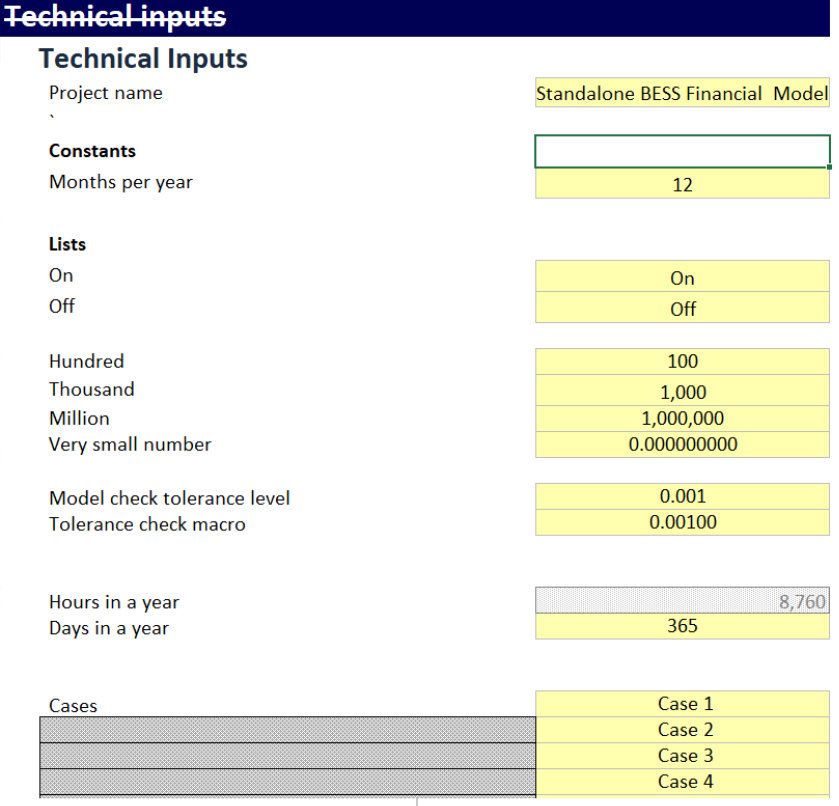The height and width of the screenshot is (806, 839).
Task: Select the Days in a year value 365
Action: tap(682, 627)
